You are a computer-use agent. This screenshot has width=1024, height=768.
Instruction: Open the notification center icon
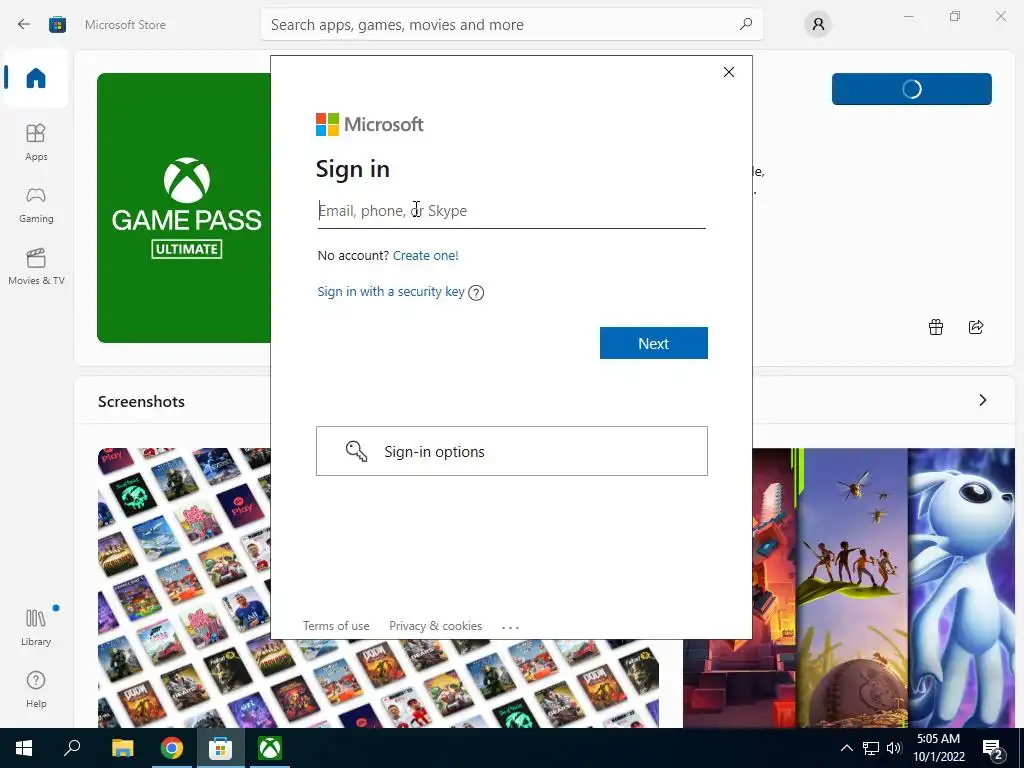coord(993,748)
